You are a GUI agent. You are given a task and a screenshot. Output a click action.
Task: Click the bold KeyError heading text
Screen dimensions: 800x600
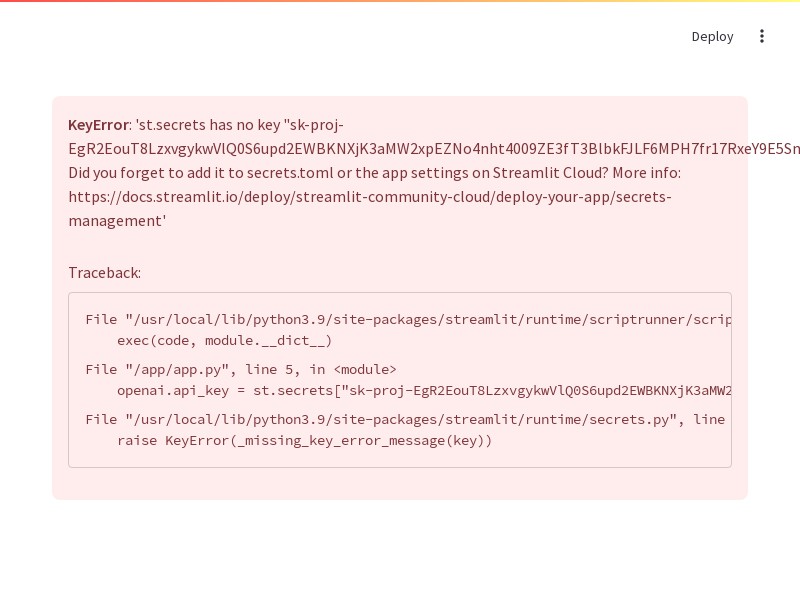(98, 125)
